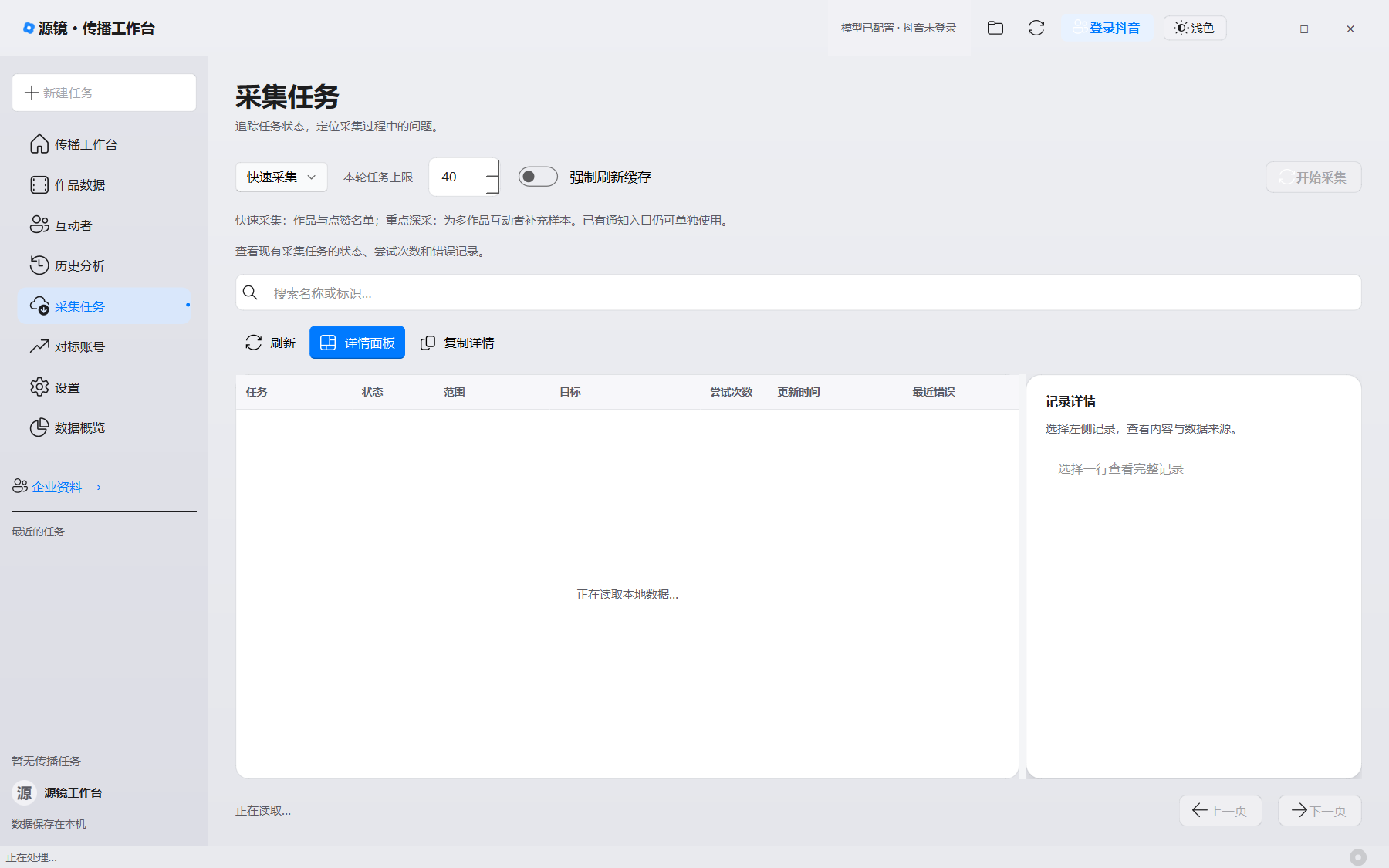This screenshot has width=1389, height=868.
Task: Click the 正在处理 status bar text
Action: pyautogui.click(x=32, y=857)
